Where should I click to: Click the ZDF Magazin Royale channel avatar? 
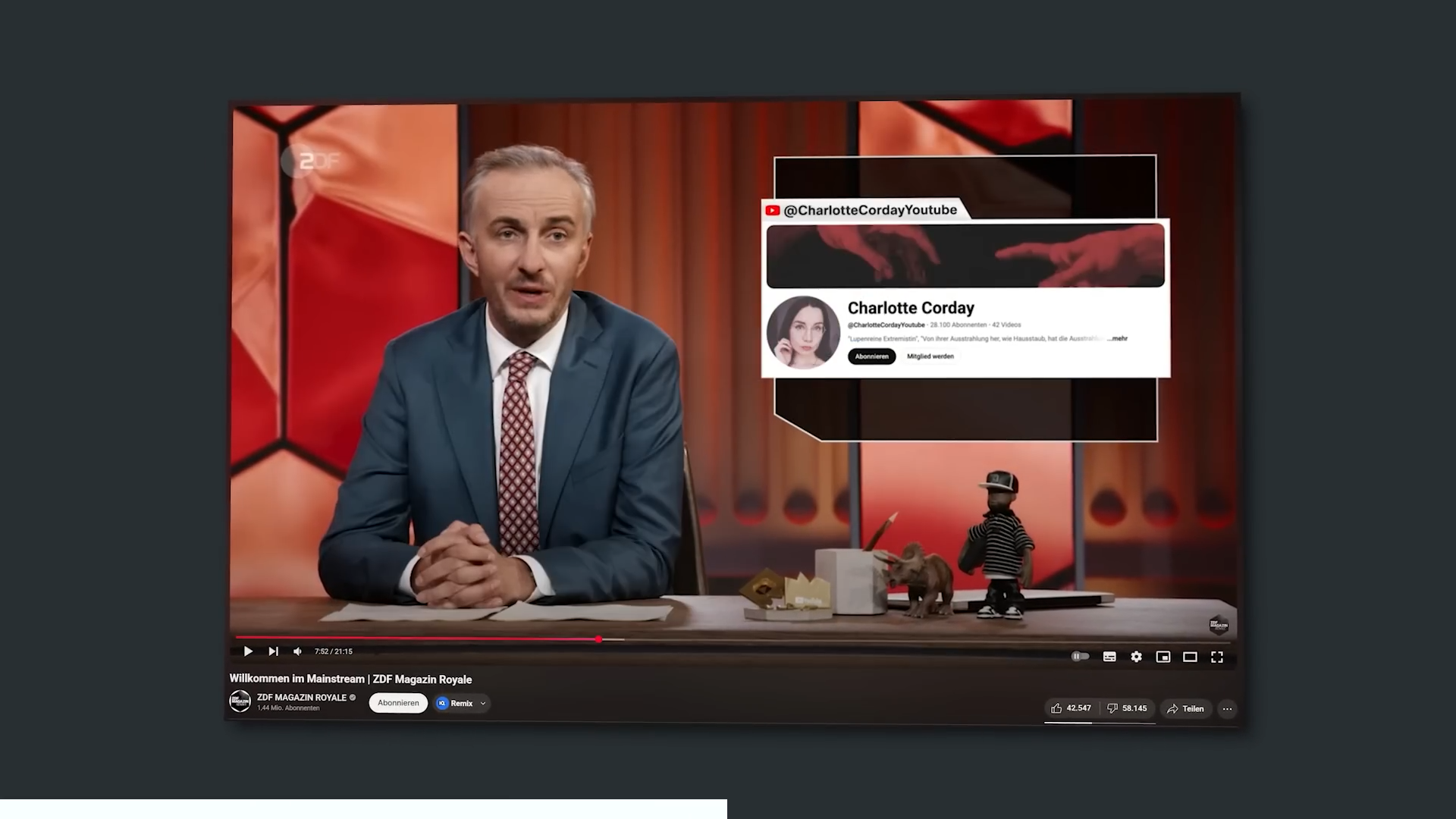[x=240, y=701]
